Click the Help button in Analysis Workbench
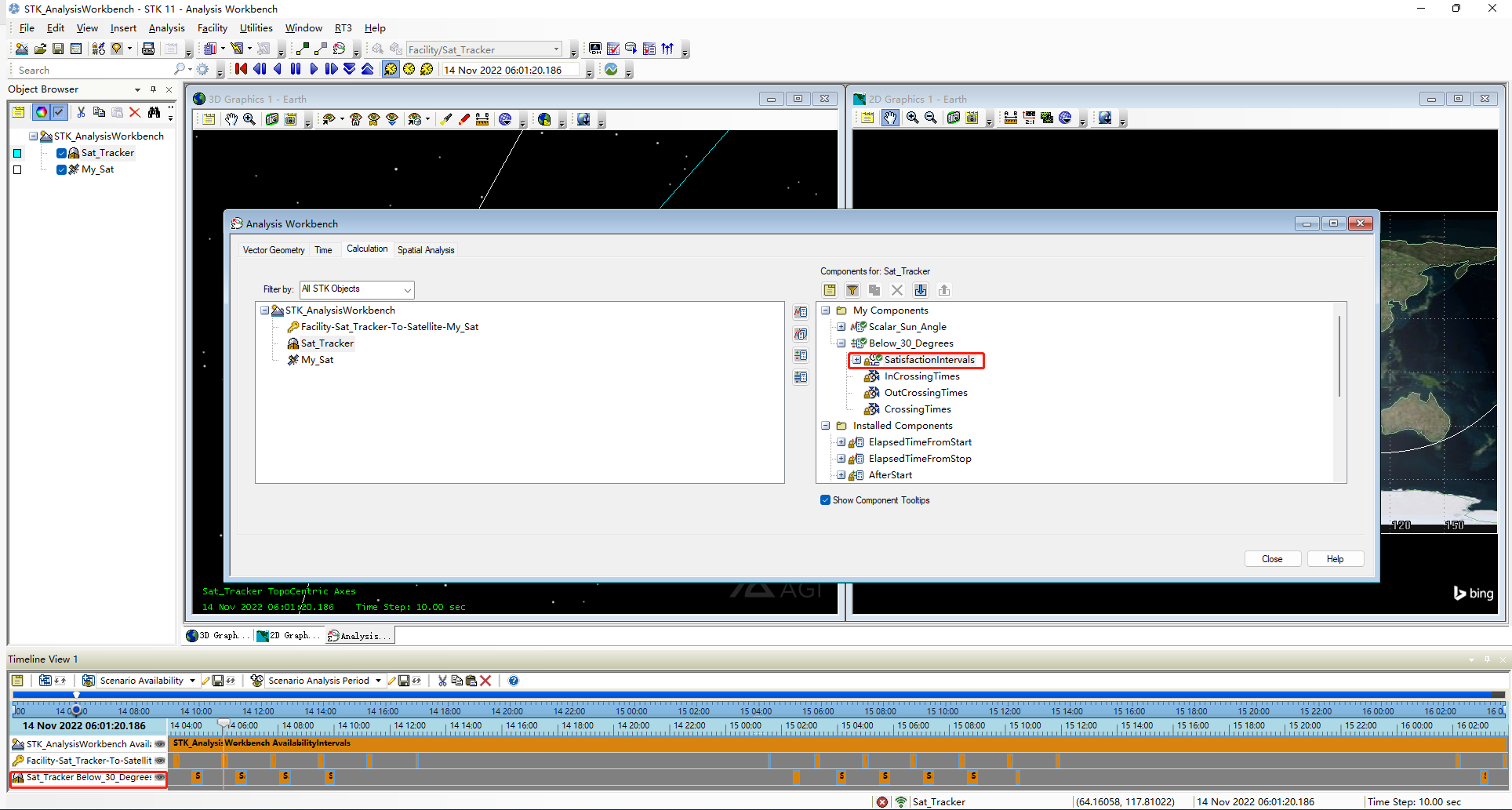The height and width of the screenshot is (810, 1512). tap(1335, 559)
